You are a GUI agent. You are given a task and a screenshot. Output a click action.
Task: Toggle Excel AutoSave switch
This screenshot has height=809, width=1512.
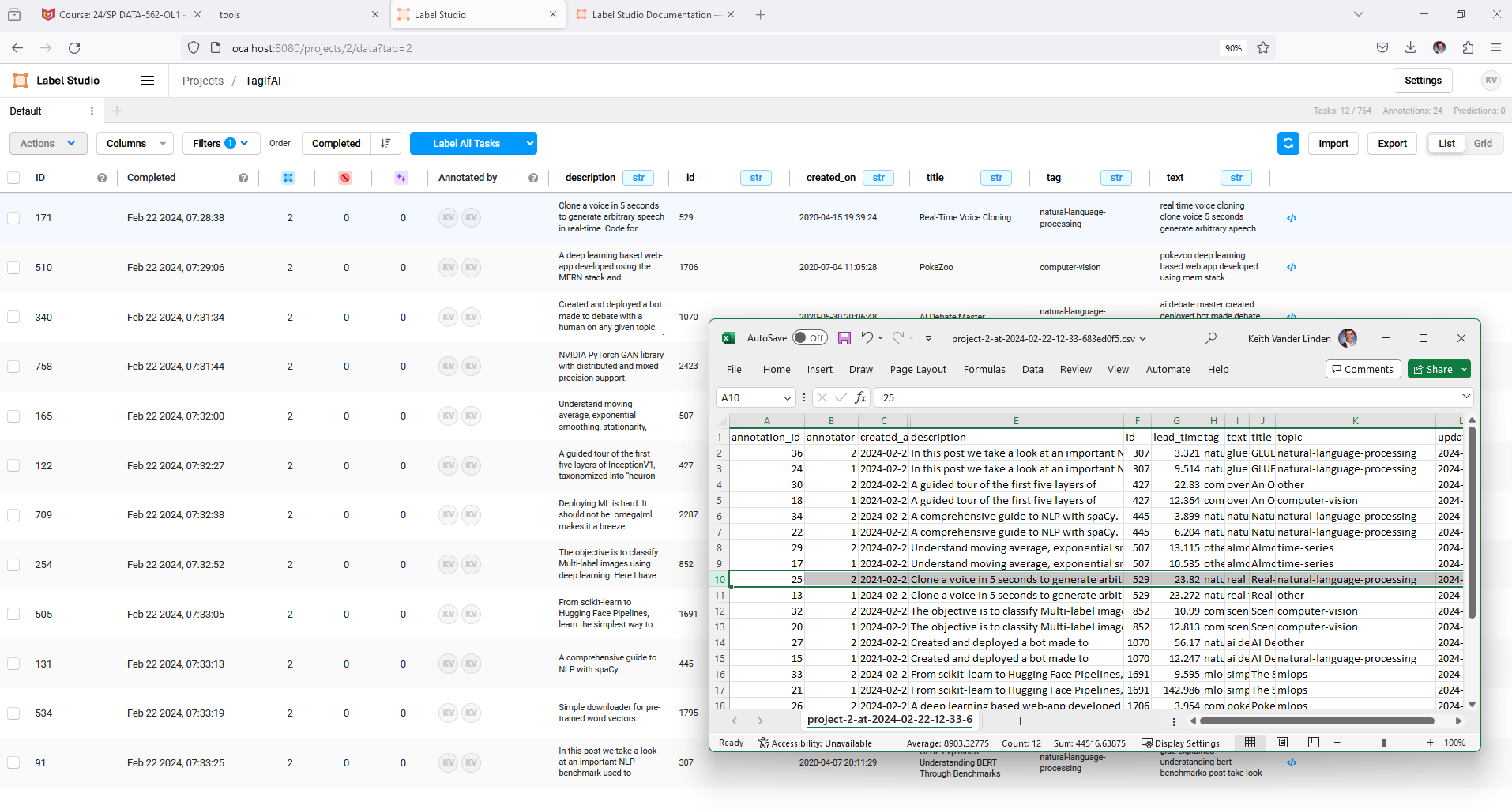[810, 338]
